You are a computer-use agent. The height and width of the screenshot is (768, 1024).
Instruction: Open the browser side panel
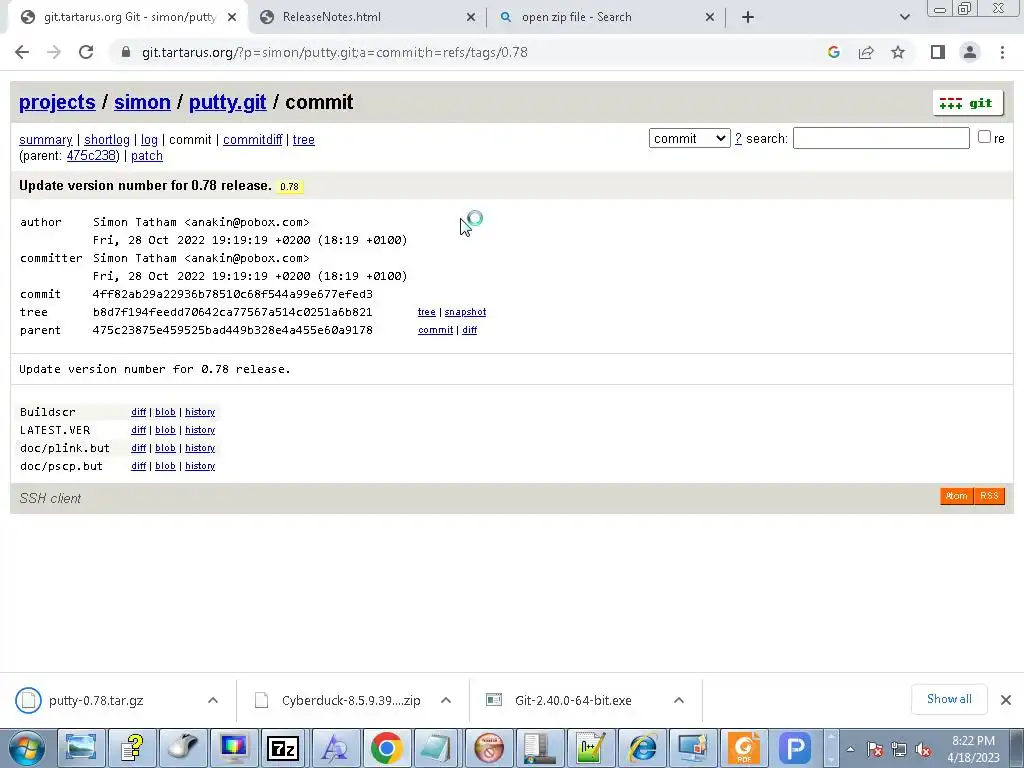(x=938, y=52)
